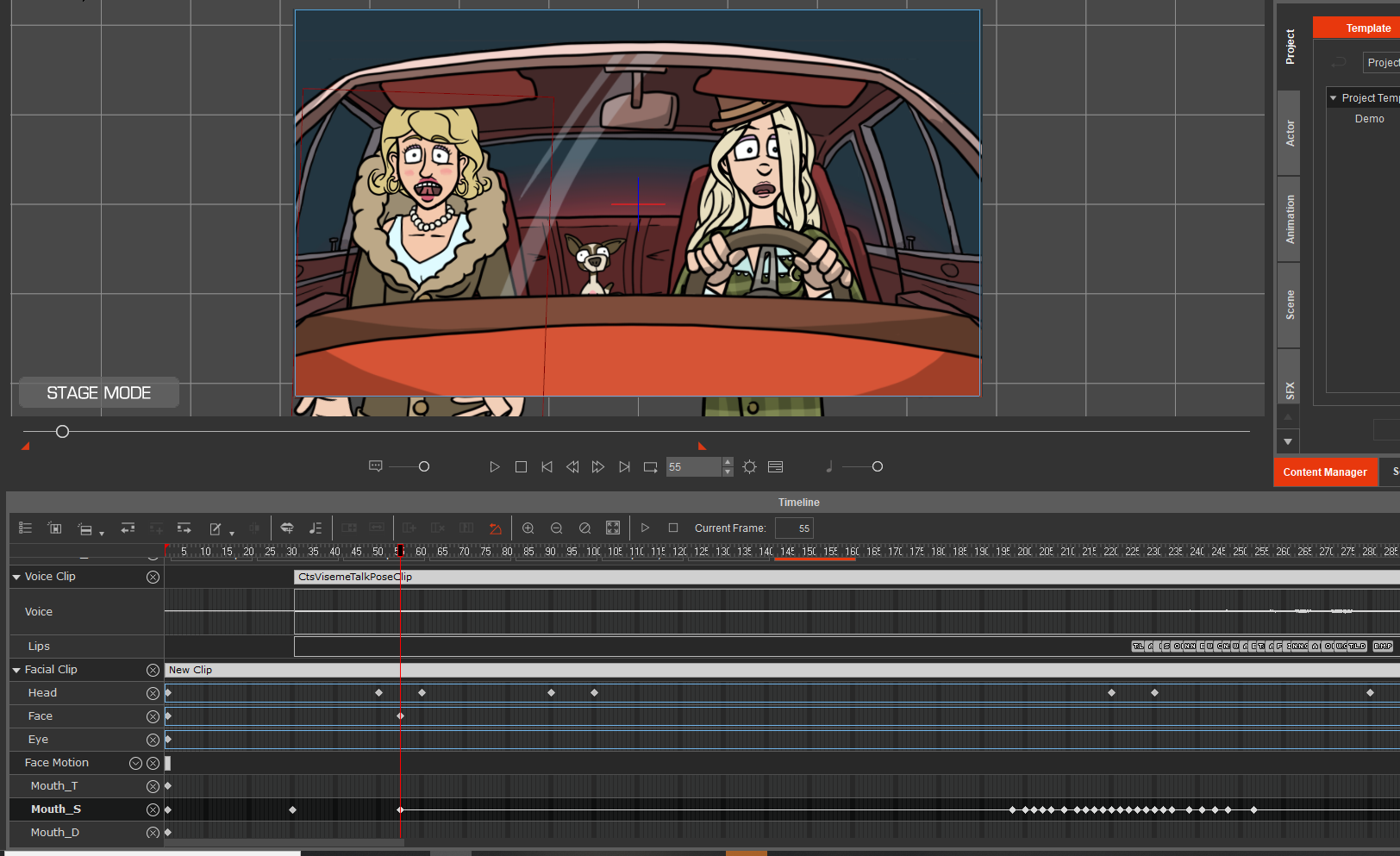Switch to the Actor side tab
This screenshot has width=1400, height=856.
pos(1290,133)
